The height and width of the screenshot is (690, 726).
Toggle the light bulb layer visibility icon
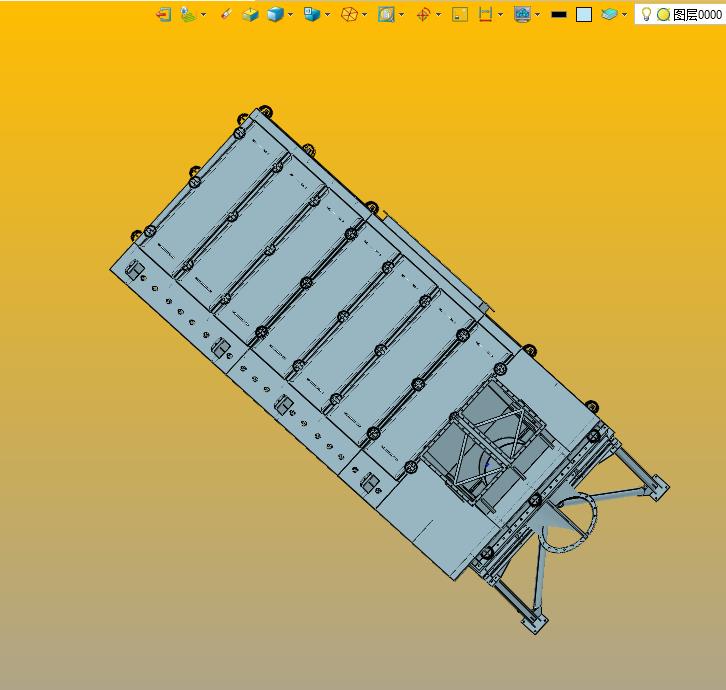646,15
